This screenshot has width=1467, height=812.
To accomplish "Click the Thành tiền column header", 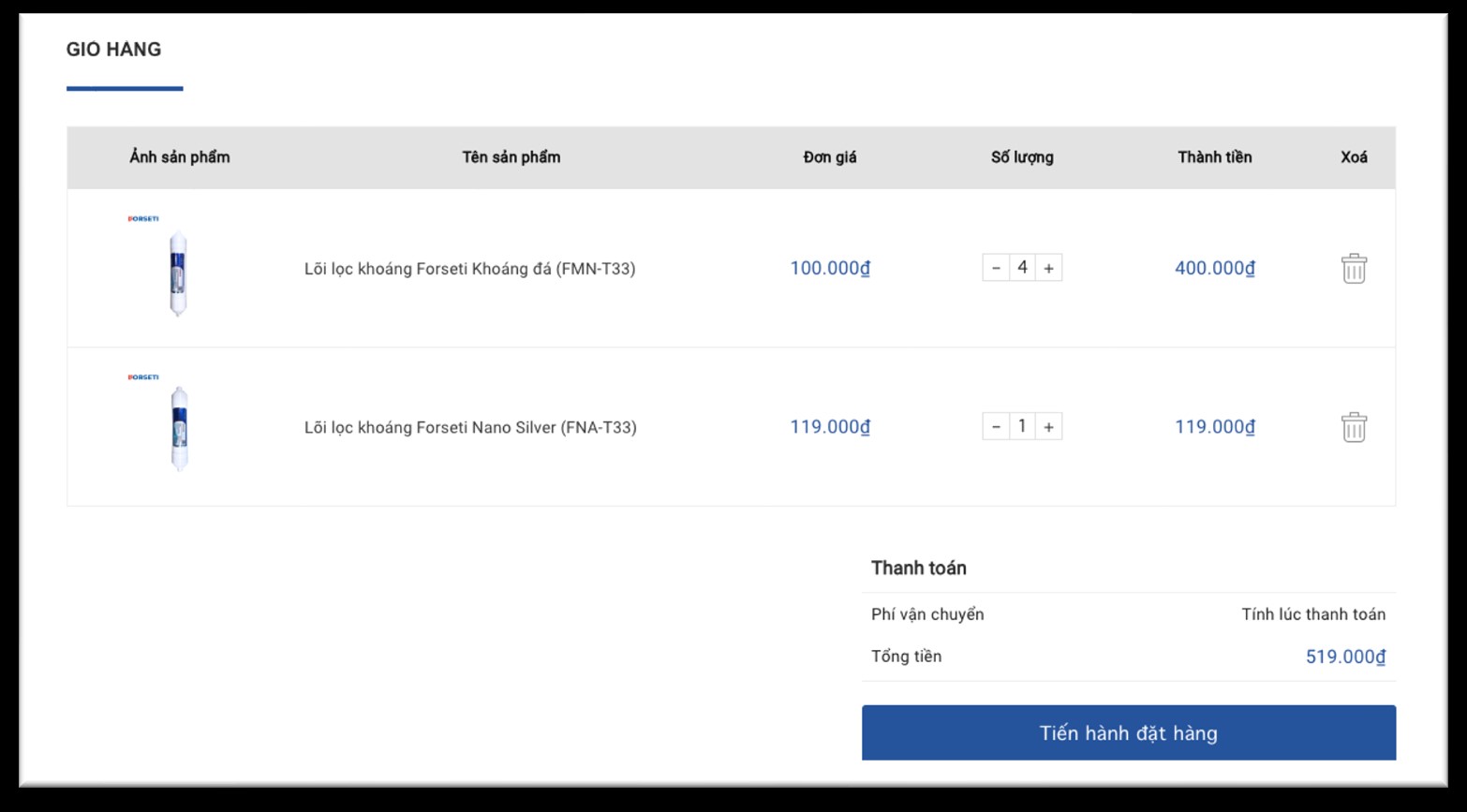I will [x=1215, y=157].
